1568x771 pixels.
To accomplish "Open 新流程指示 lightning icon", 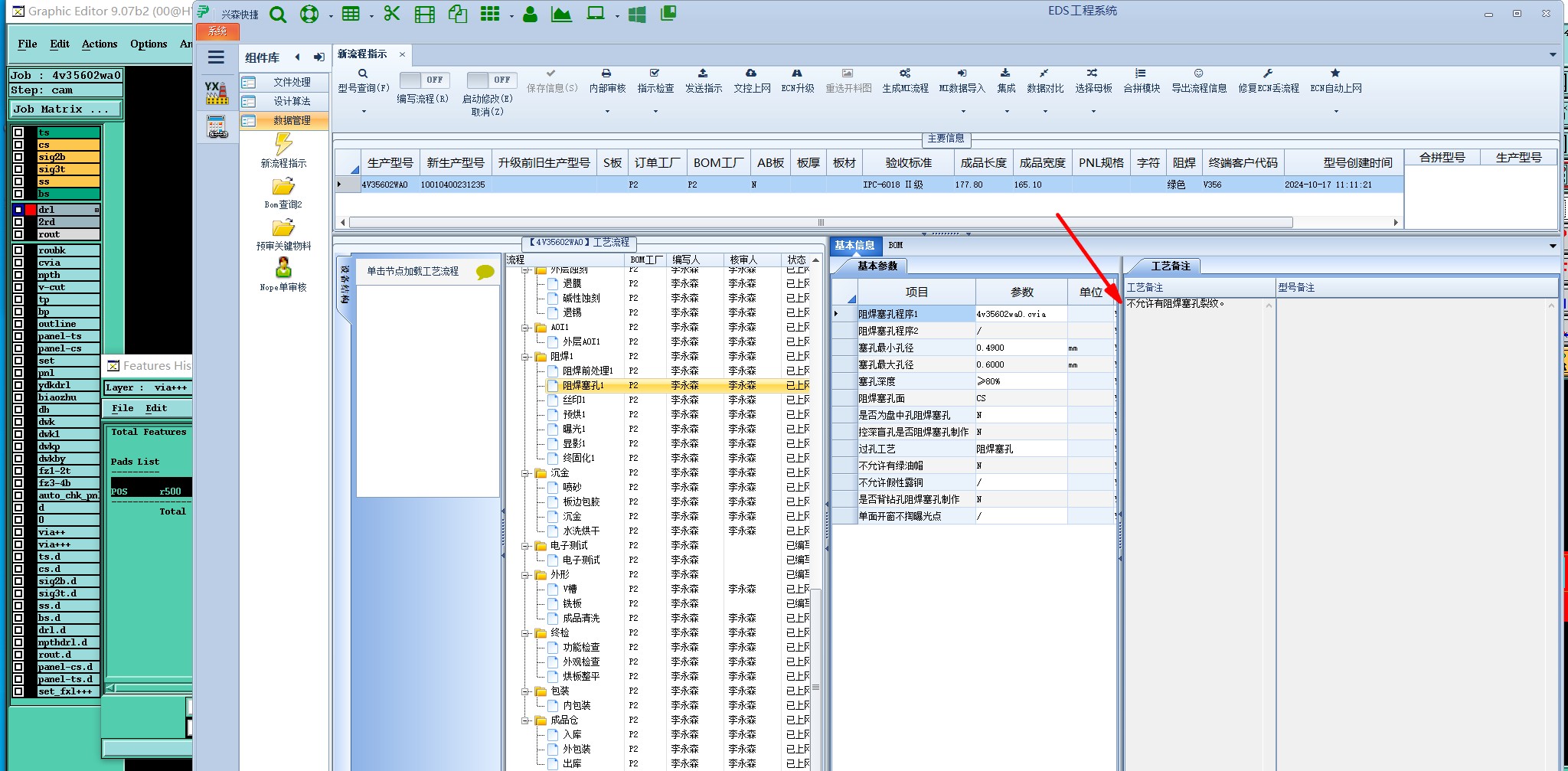I will pos(283,144).
